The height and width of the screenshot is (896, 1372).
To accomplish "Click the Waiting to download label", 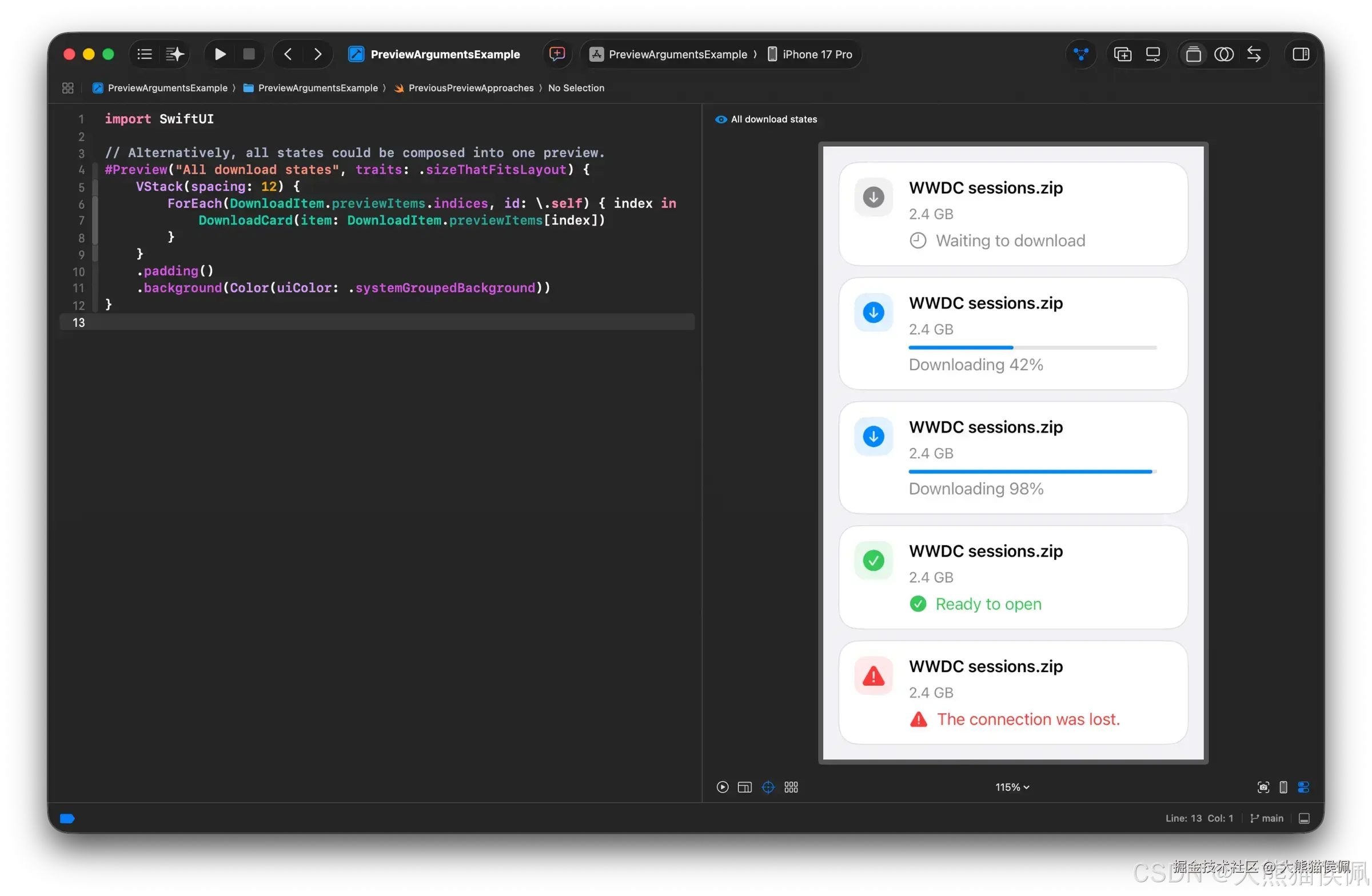I will tap(1010, 240).
